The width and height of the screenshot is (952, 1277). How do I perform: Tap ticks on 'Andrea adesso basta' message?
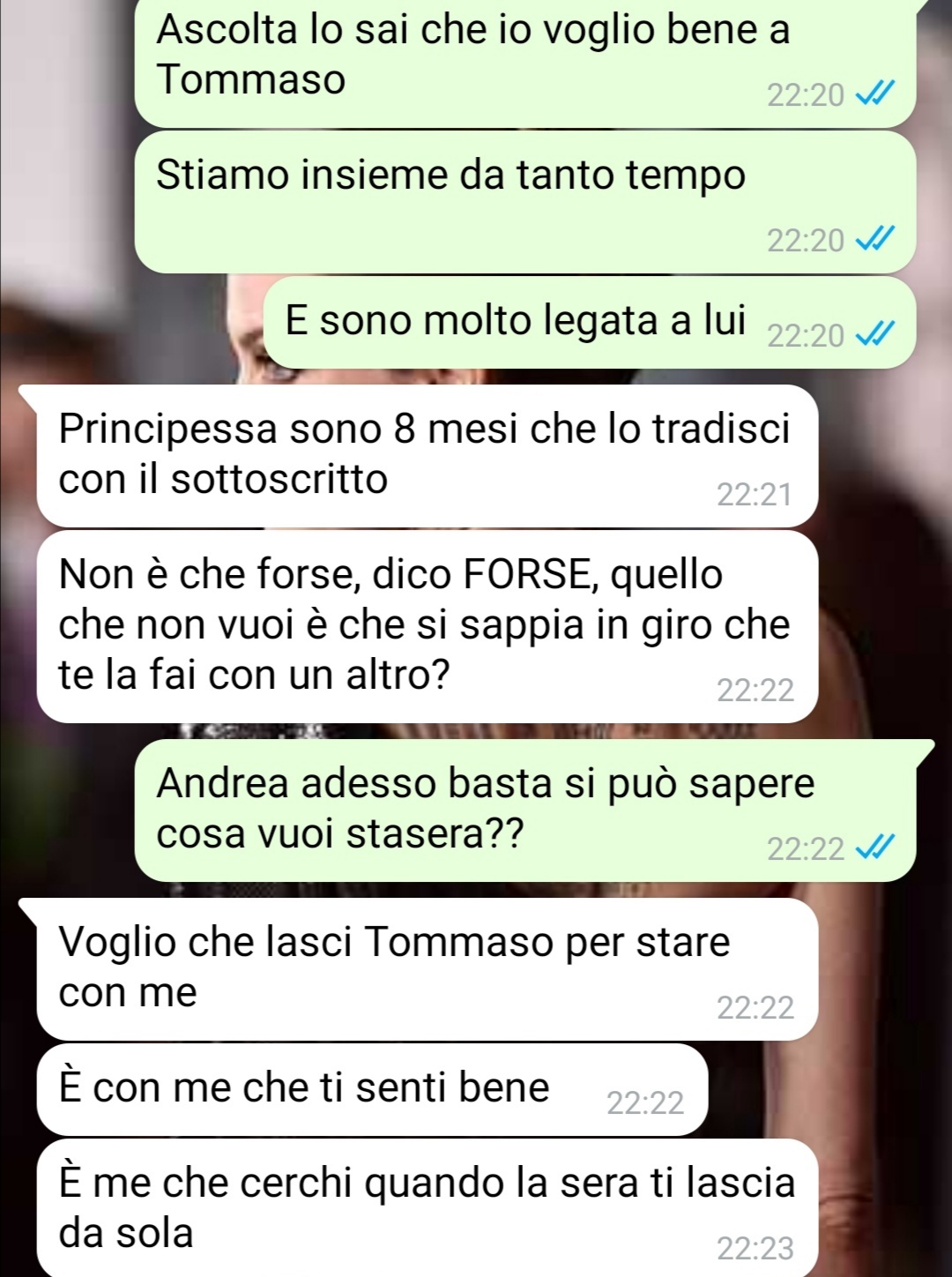[x=875, y=848]
